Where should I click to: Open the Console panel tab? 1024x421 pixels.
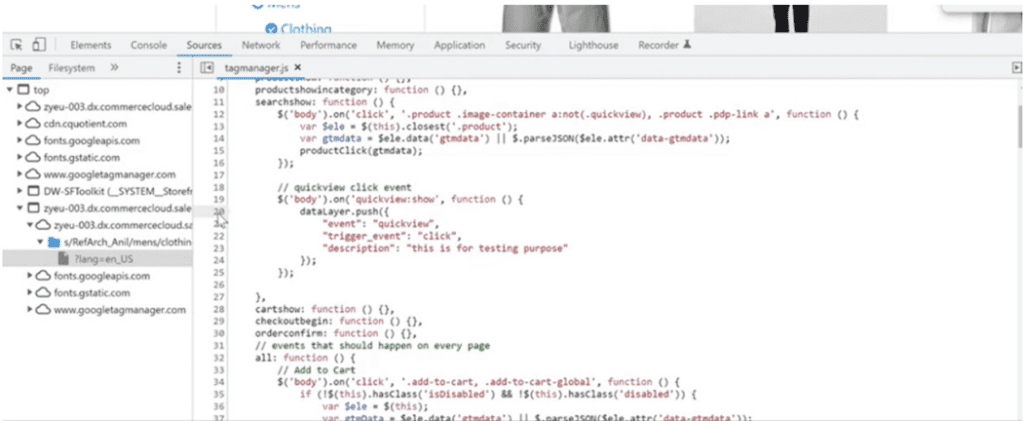pyautogui.click(x=148, y=45)
